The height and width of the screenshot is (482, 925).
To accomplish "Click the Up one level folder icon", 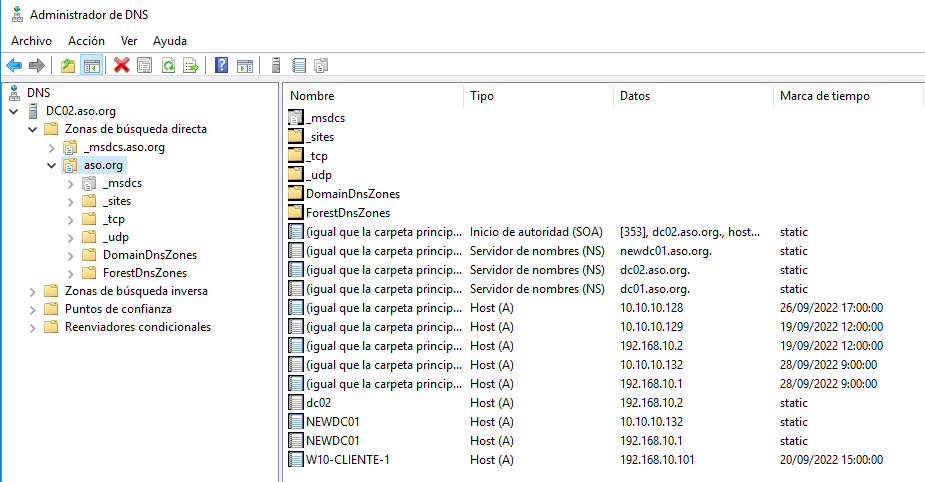I will point(67,66).
